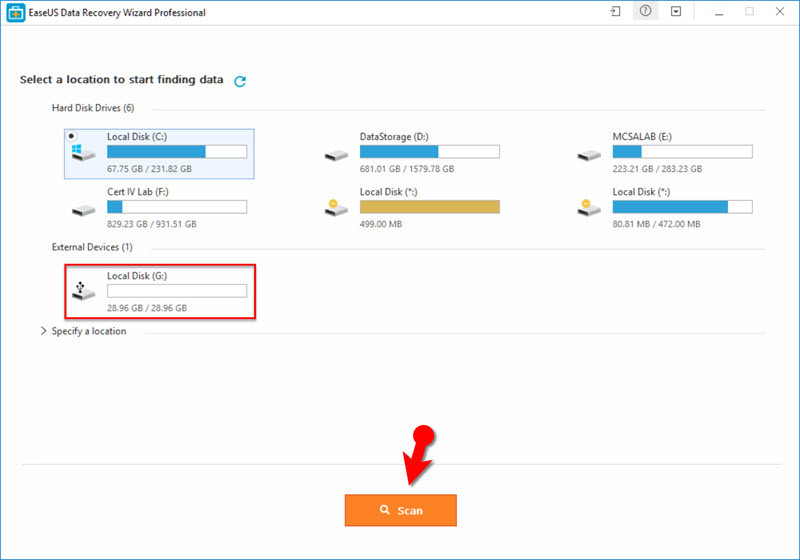The height and width of the screenshot is (560, 800).
Task: Click the 80.81 MB / 472.00 MB text
Action: tap(656, 224)
